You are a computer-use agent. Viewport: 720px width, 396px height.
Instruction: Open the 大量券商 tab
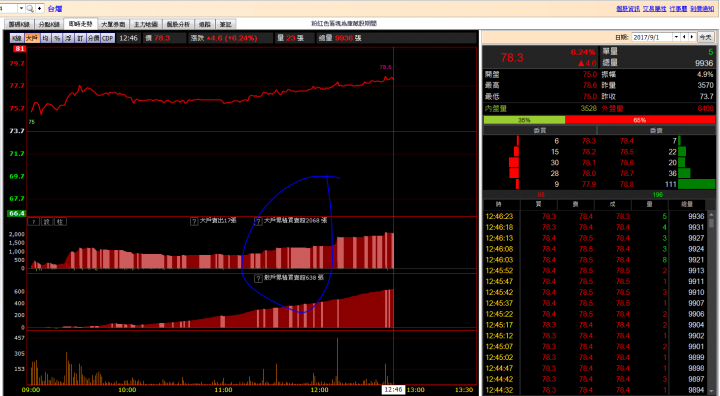coord(113,24)
